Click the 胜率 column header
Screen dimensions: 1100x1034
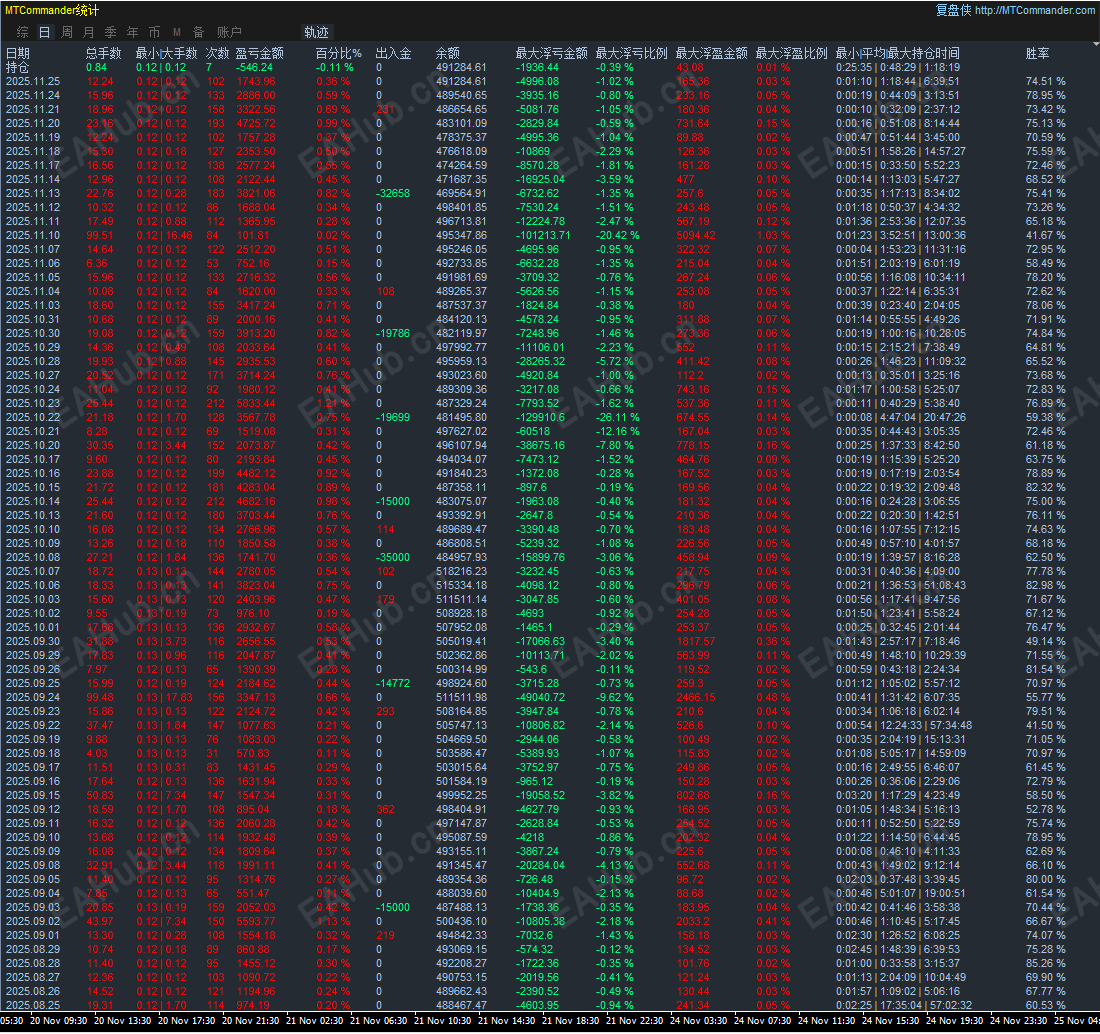pyautogui.click(x=1038, y=53)
